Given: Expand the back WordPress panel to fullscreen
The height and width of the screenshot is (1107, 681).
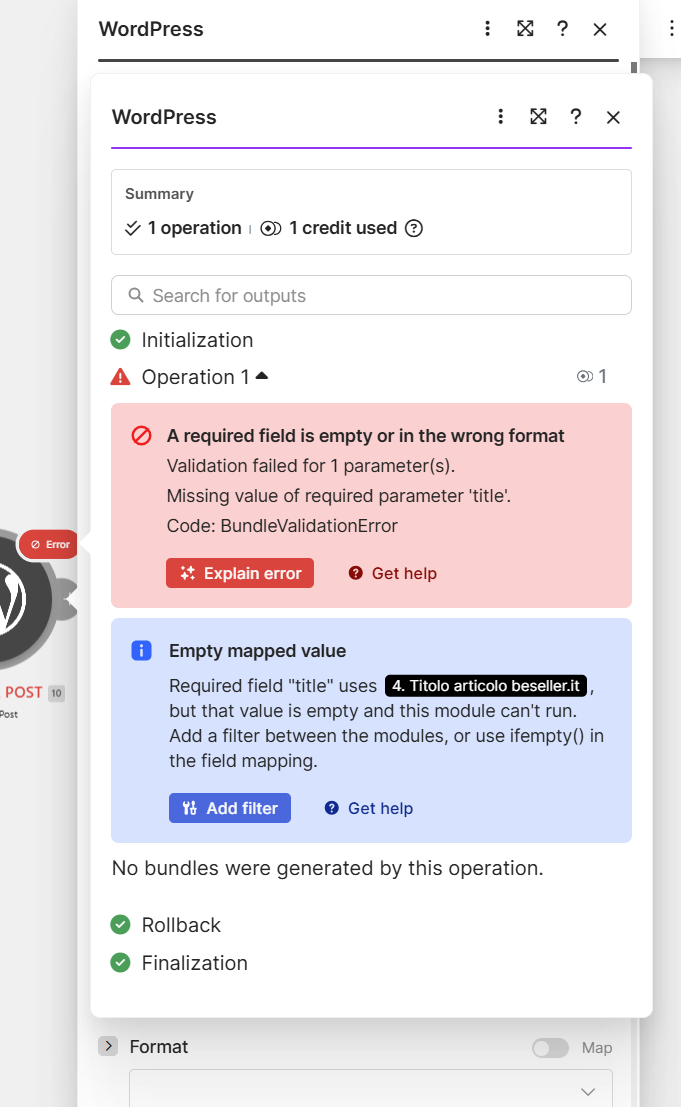Looking at the screenshot, I should pos(525,29).
